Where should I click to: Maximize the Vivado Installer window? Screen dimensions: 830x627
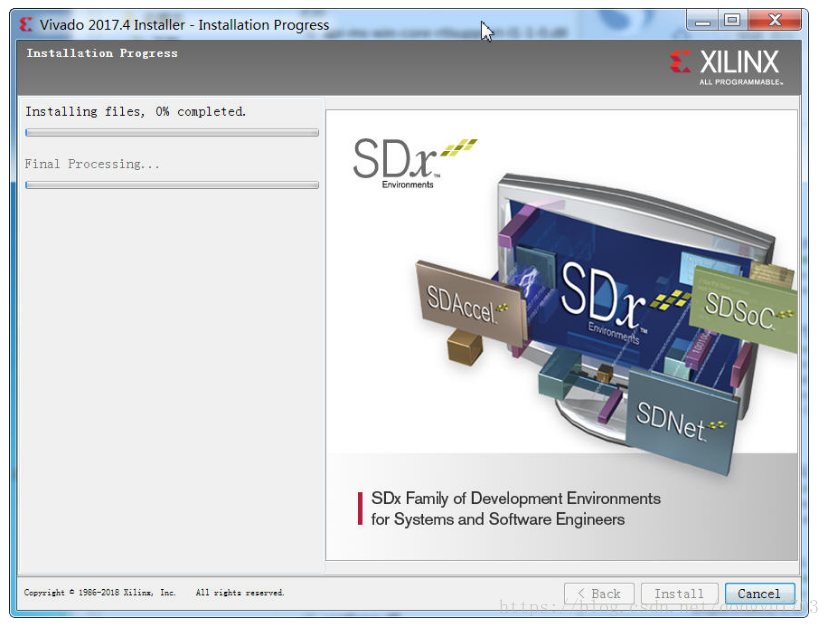(x=733, y=21)
